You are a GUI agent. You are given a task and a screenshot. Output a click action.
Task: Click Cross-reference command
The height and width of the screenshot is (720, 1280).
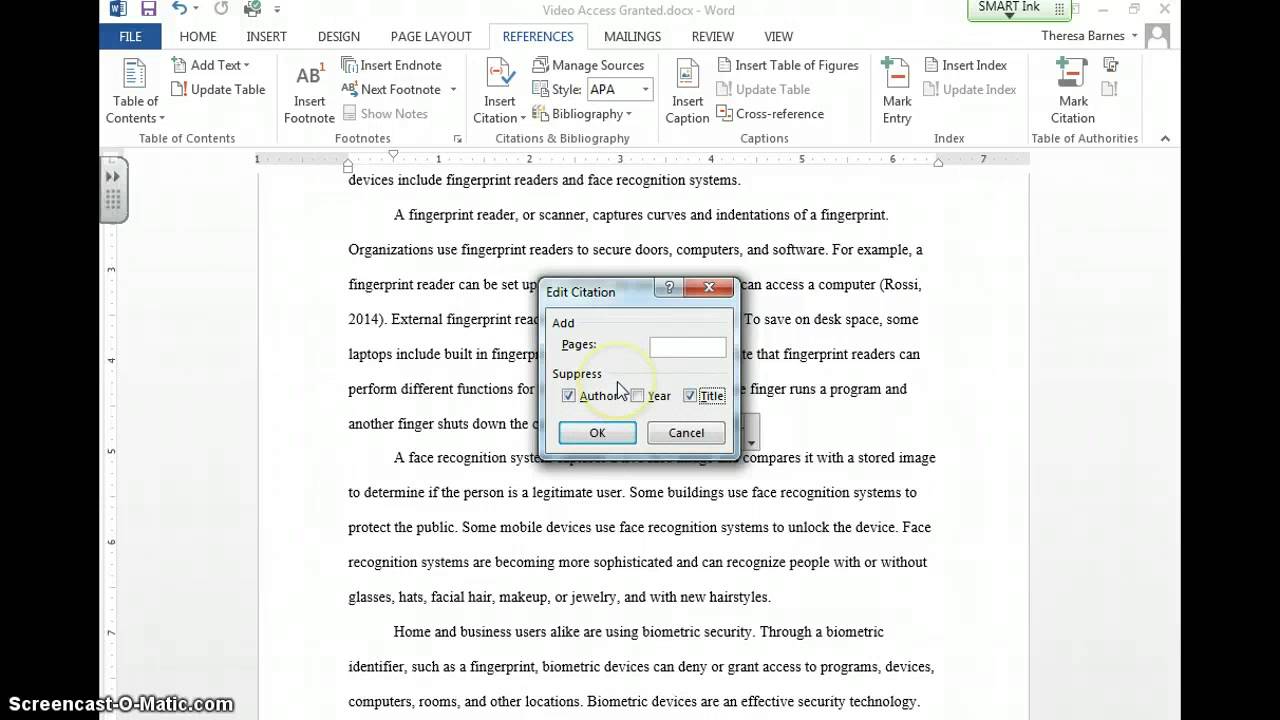tap(770, 113)
